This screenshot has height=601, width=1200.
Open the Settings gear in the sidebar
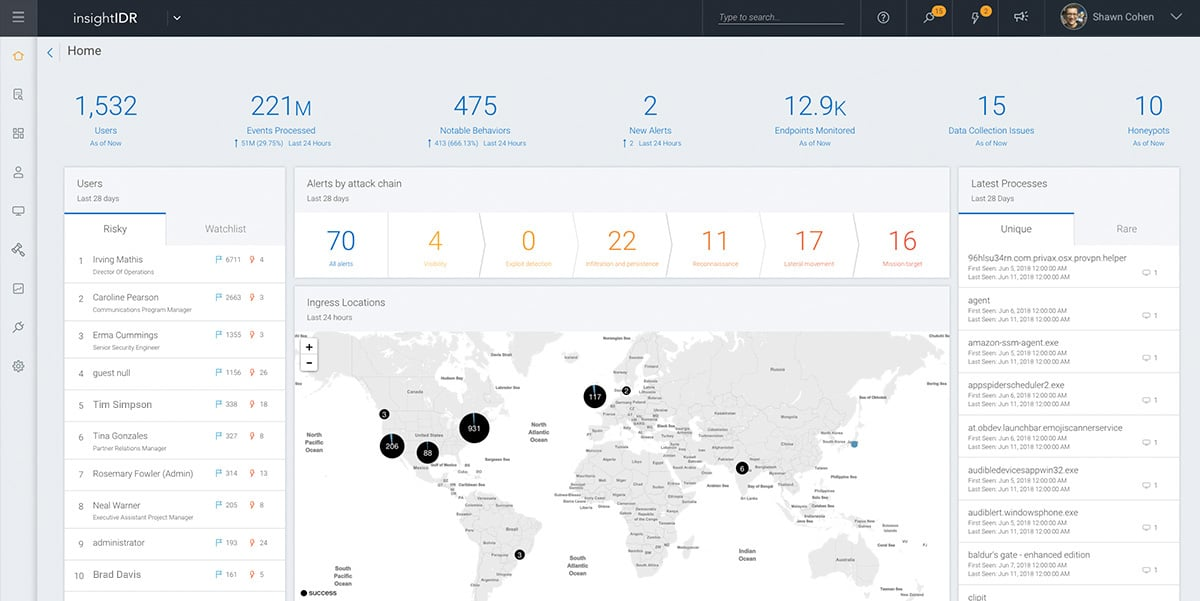[x=18, y=366]
